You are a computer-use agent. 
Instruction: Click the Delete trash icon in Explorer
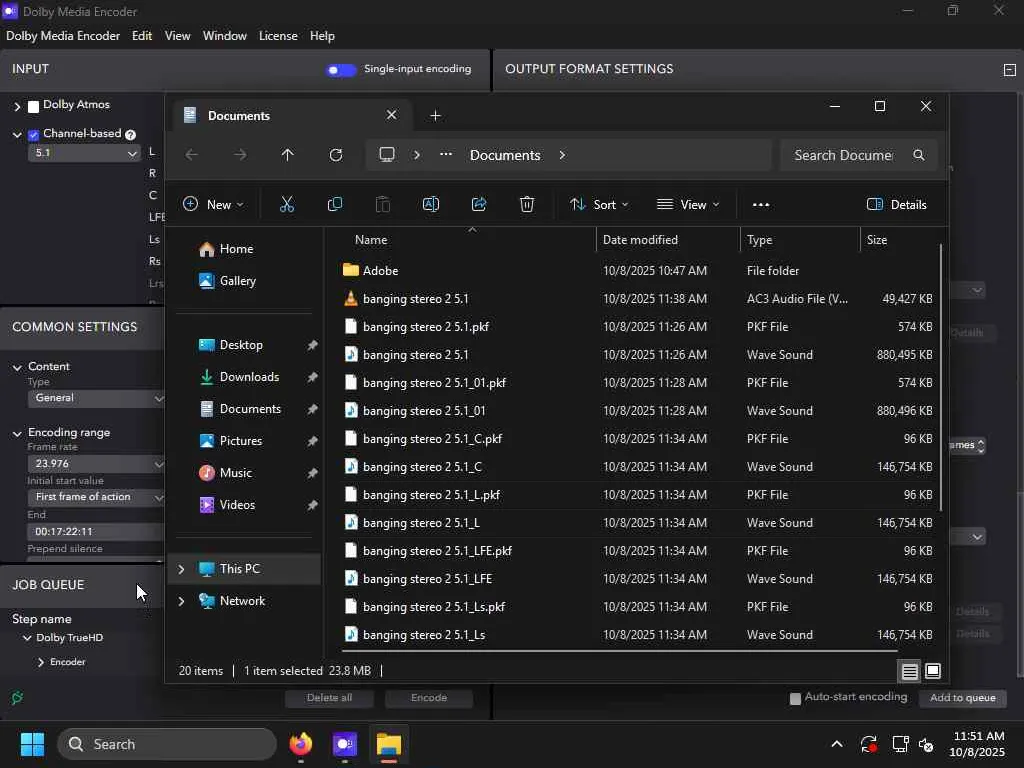[x=527, y=204]
